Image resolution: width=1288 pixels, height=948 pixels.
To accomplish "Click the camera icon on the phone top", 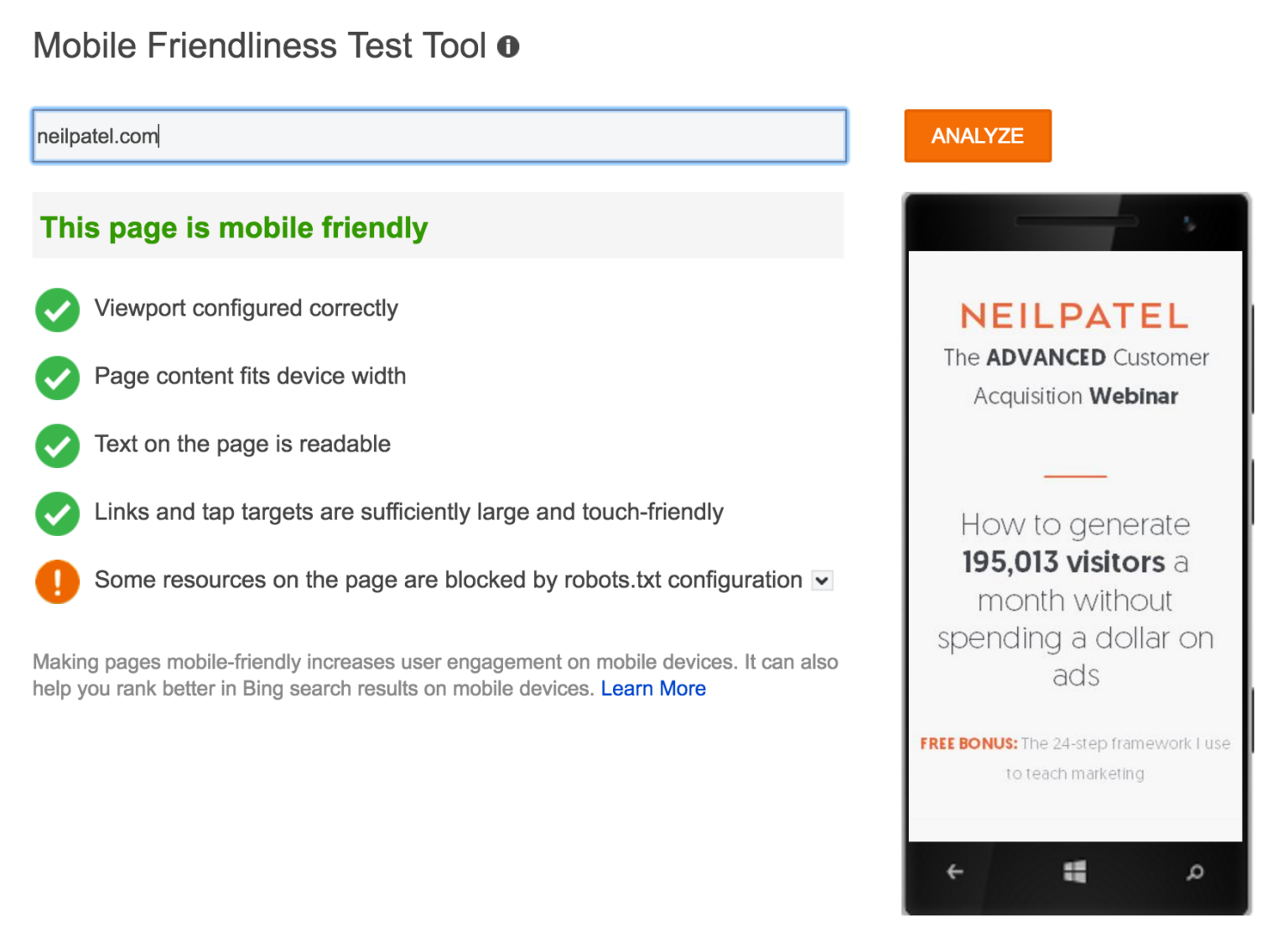I will (1187, 222).
